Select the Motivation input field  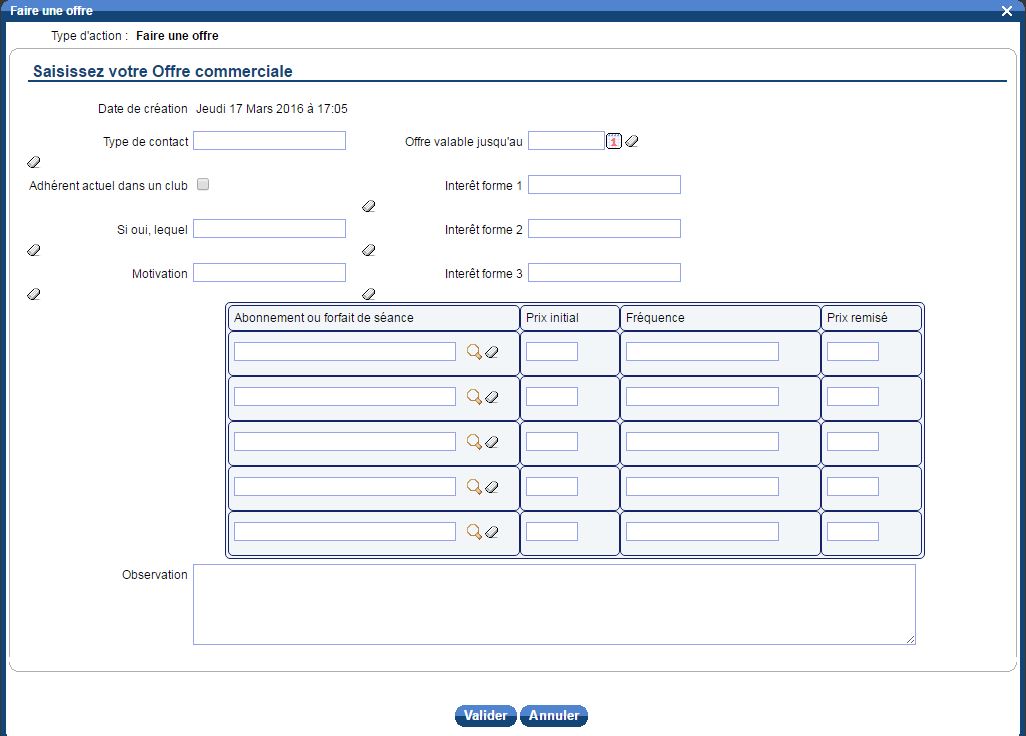269,273
